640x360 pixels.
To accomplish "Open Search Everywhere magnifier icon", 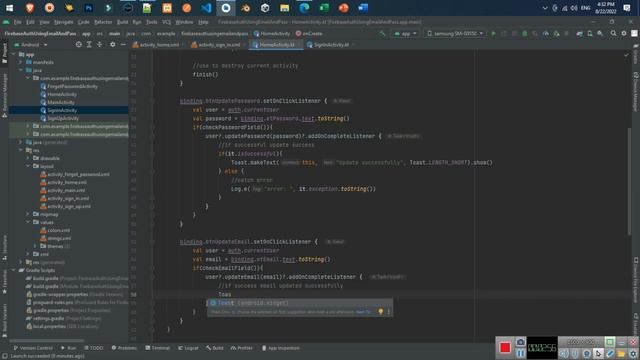I will [613, 33].
